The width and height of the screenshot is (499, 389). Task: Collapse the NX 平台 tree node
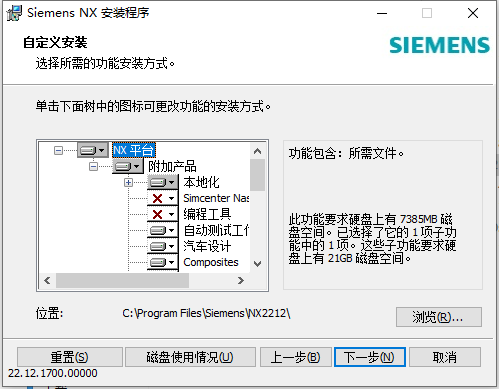[58, 151]
